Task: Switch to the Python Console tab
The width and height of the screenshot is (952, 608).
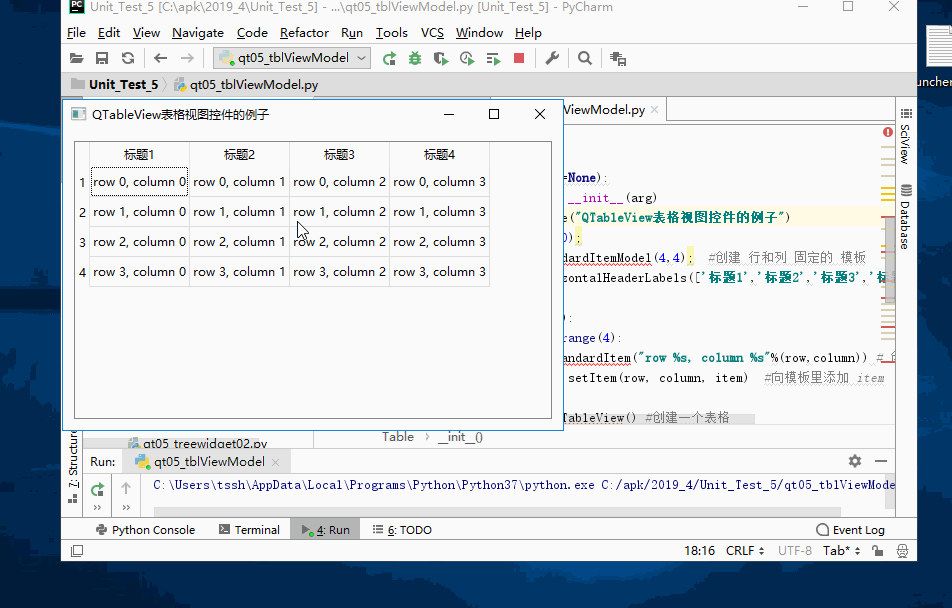Action: [146, 530]
